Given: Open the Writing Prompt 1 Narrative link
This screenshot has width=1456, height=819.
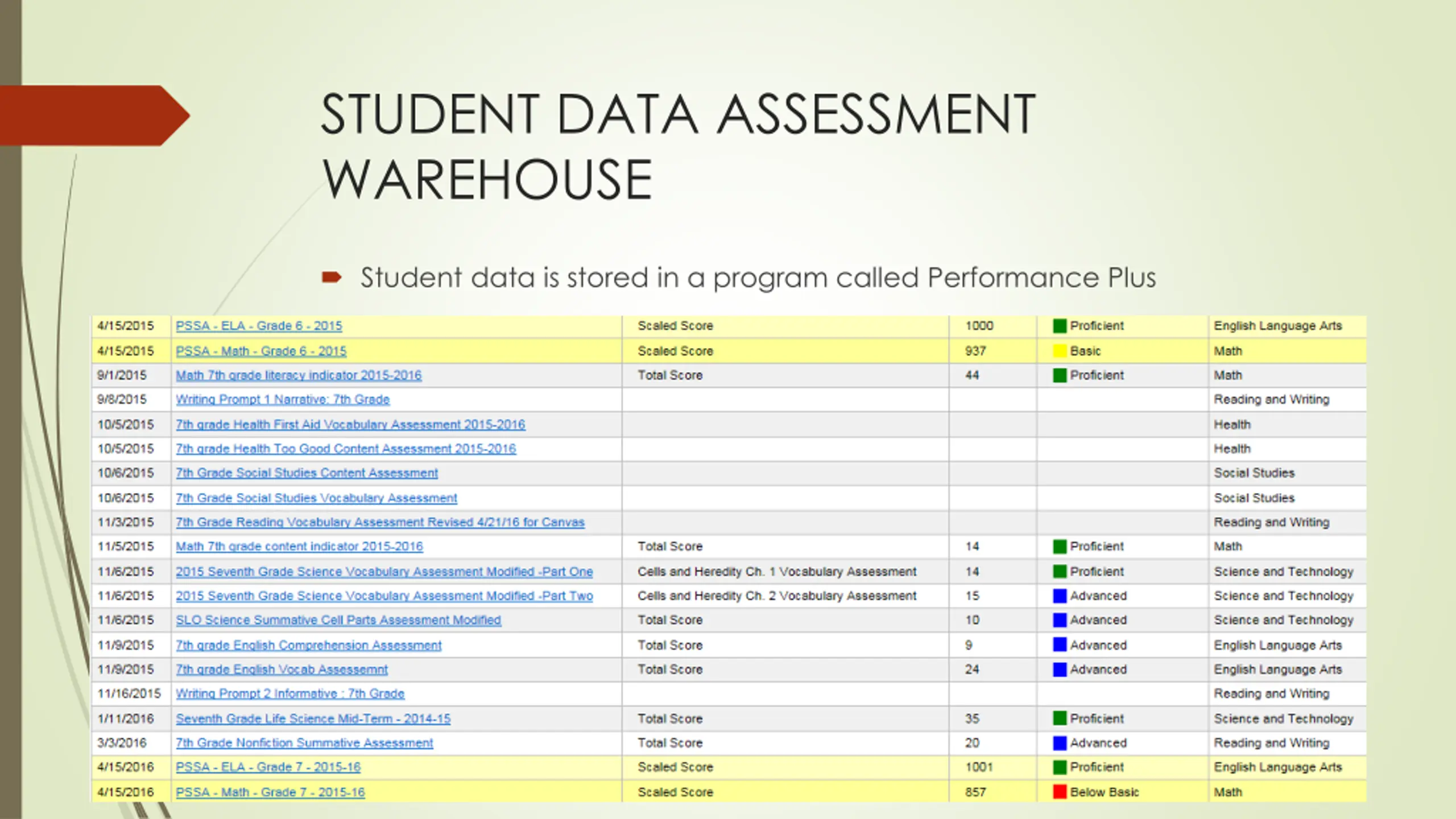Looking at the screenshot, I should click(283, 399).
